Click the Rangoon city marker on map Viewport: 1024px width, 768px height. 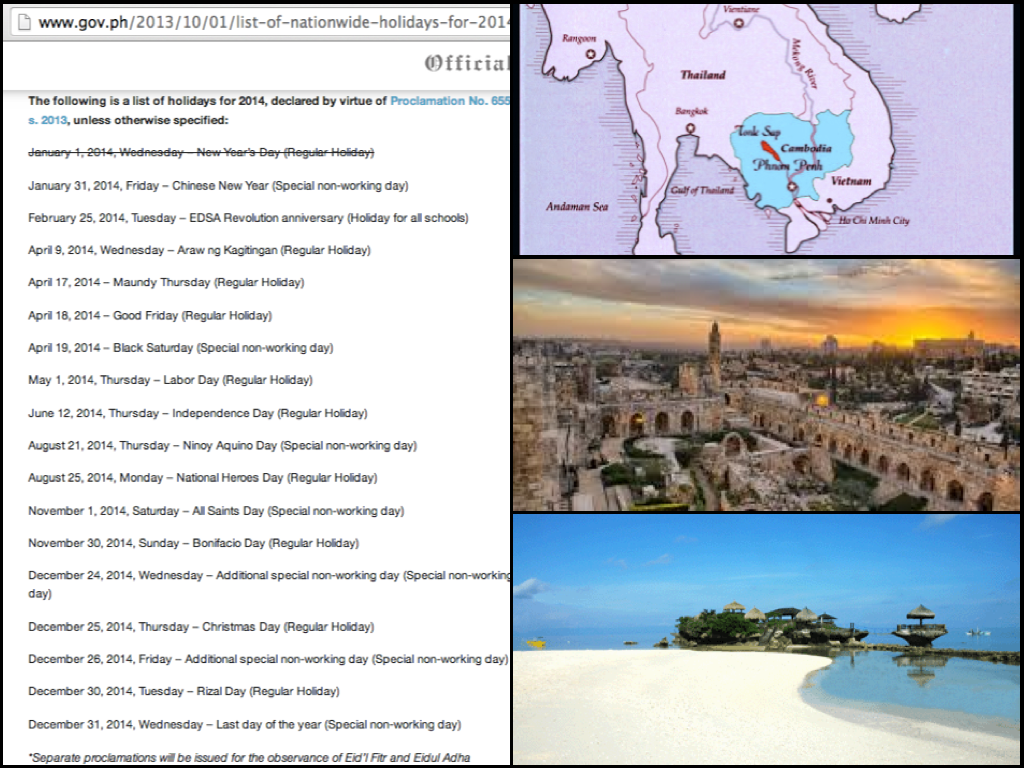(x=591, y=52)
